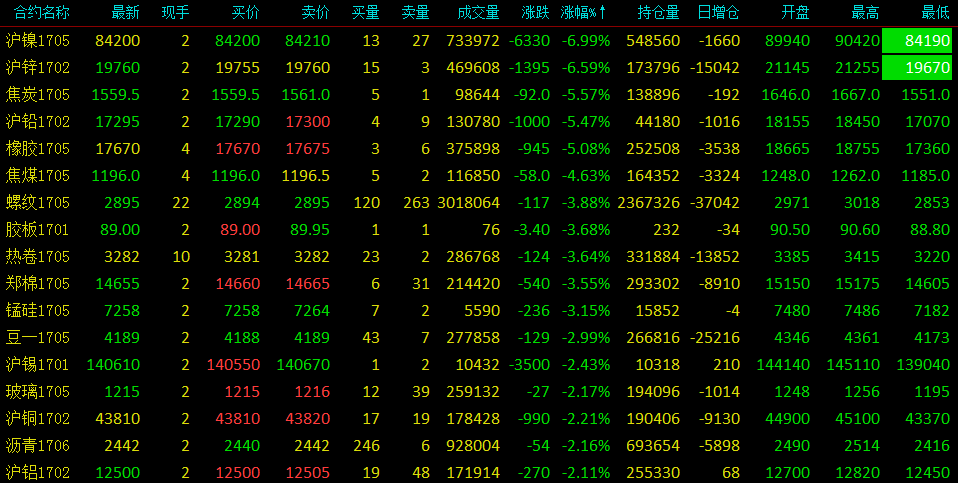This screenshot has width=958, height=483.
Task: Select the 沪铅1702 contract row
Action: click(479, 122)
